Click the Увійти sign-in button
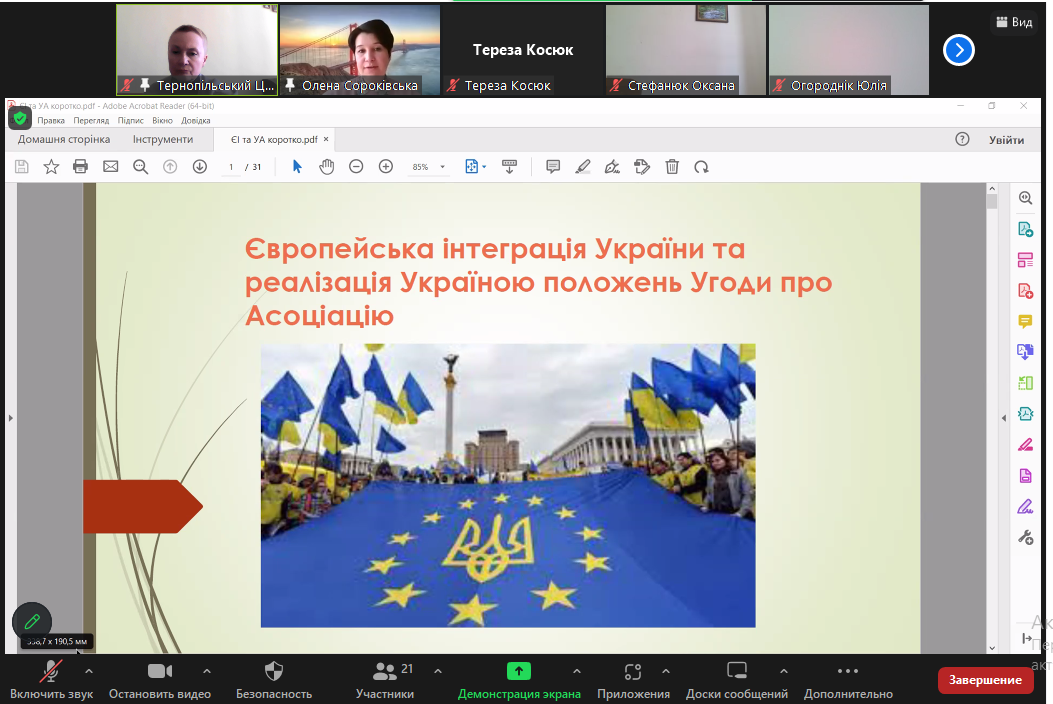This screenshot has height=704, width=1053. (x=1006, y=140)
